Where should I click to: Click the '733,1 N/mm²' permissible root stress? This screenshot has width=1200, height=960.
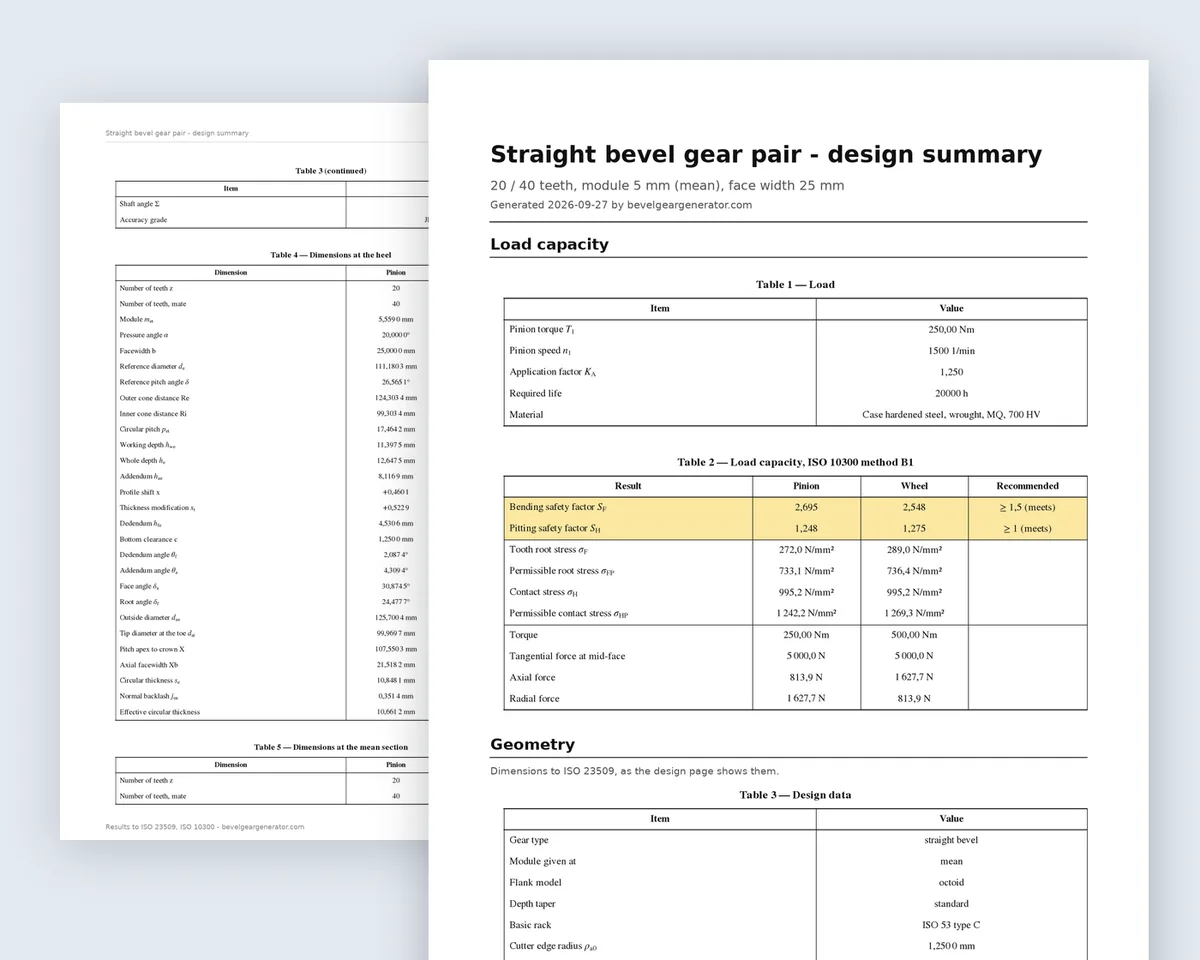(x=806, y=571)
